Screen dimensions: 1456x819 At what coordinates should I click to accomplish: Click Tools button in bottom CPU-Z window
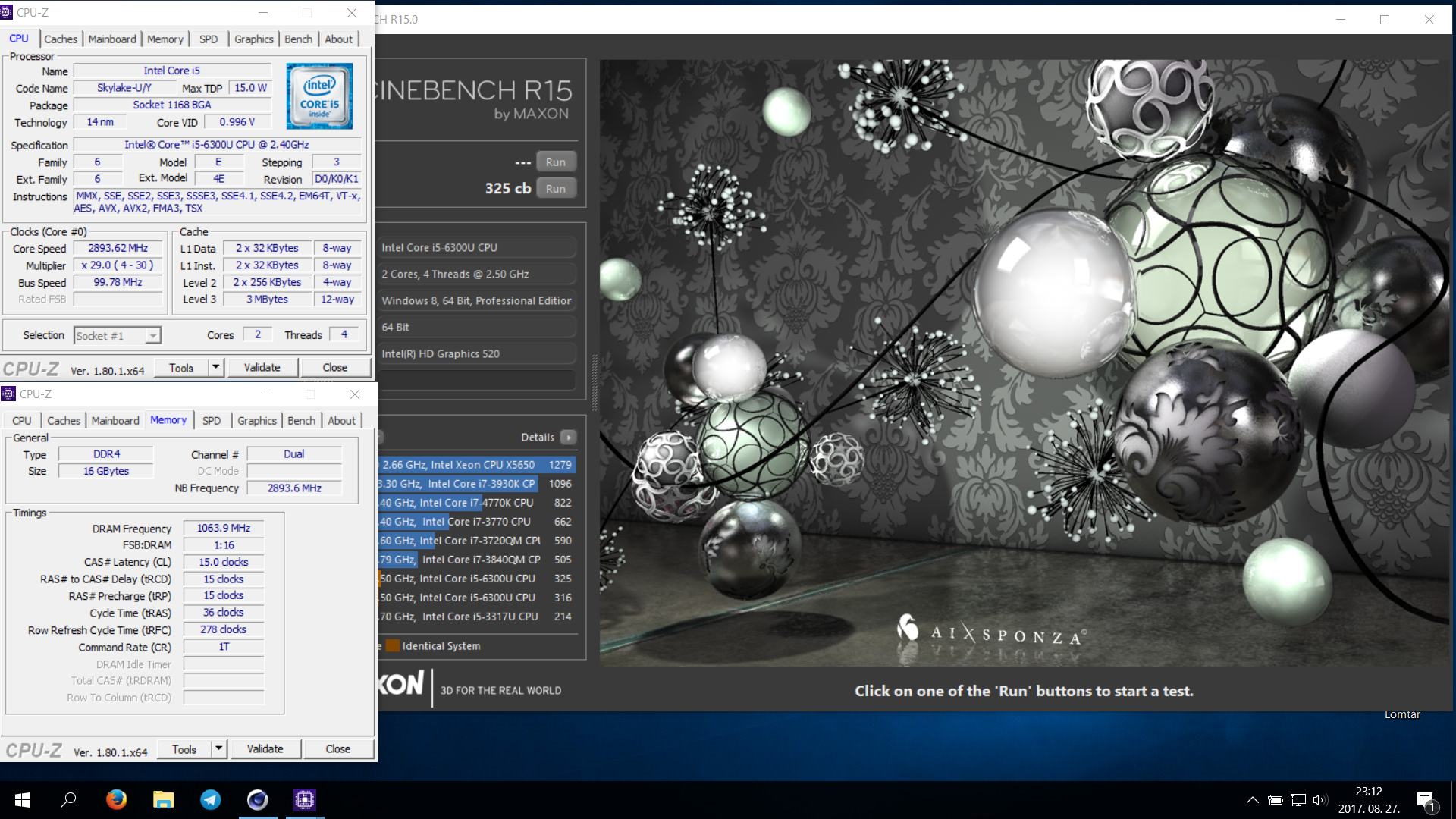184,749
